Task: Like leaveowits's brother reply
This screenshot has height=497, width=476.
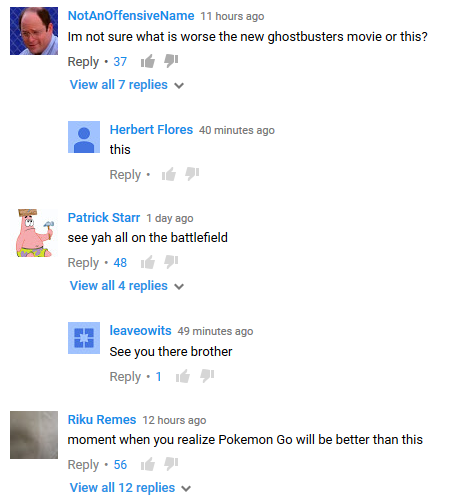Action: click(x=183, y=376)
